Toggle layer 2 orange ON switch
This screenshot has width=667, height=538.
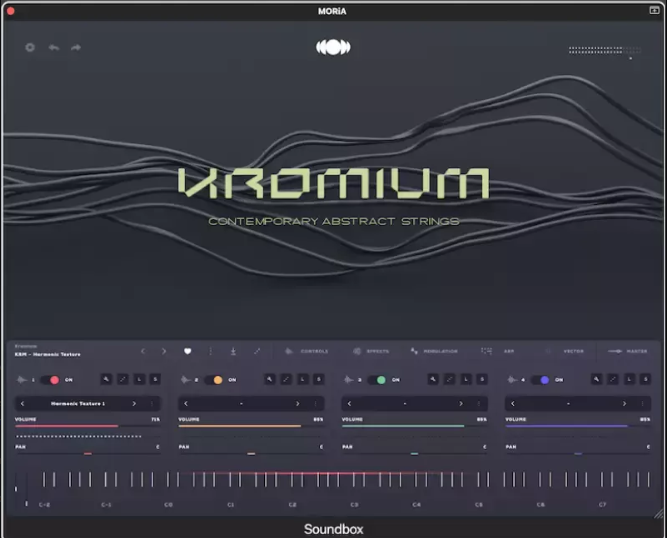214,380
